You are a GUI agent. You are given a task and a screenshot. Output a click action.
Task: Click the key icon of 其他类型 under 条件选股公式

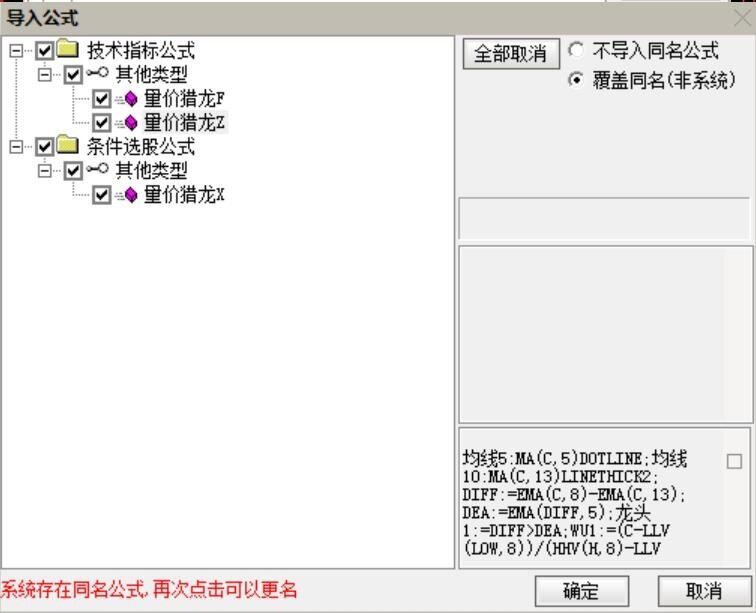(x=98, y=169)
